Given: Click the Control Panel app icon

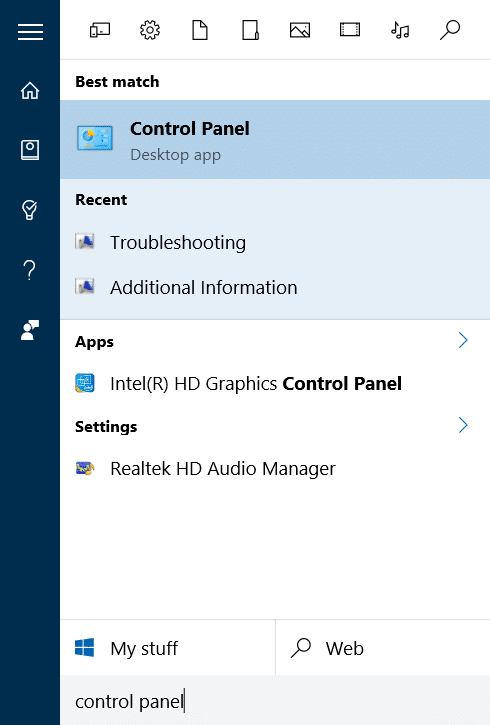Looking at the screenshot, I should point(95,138).
